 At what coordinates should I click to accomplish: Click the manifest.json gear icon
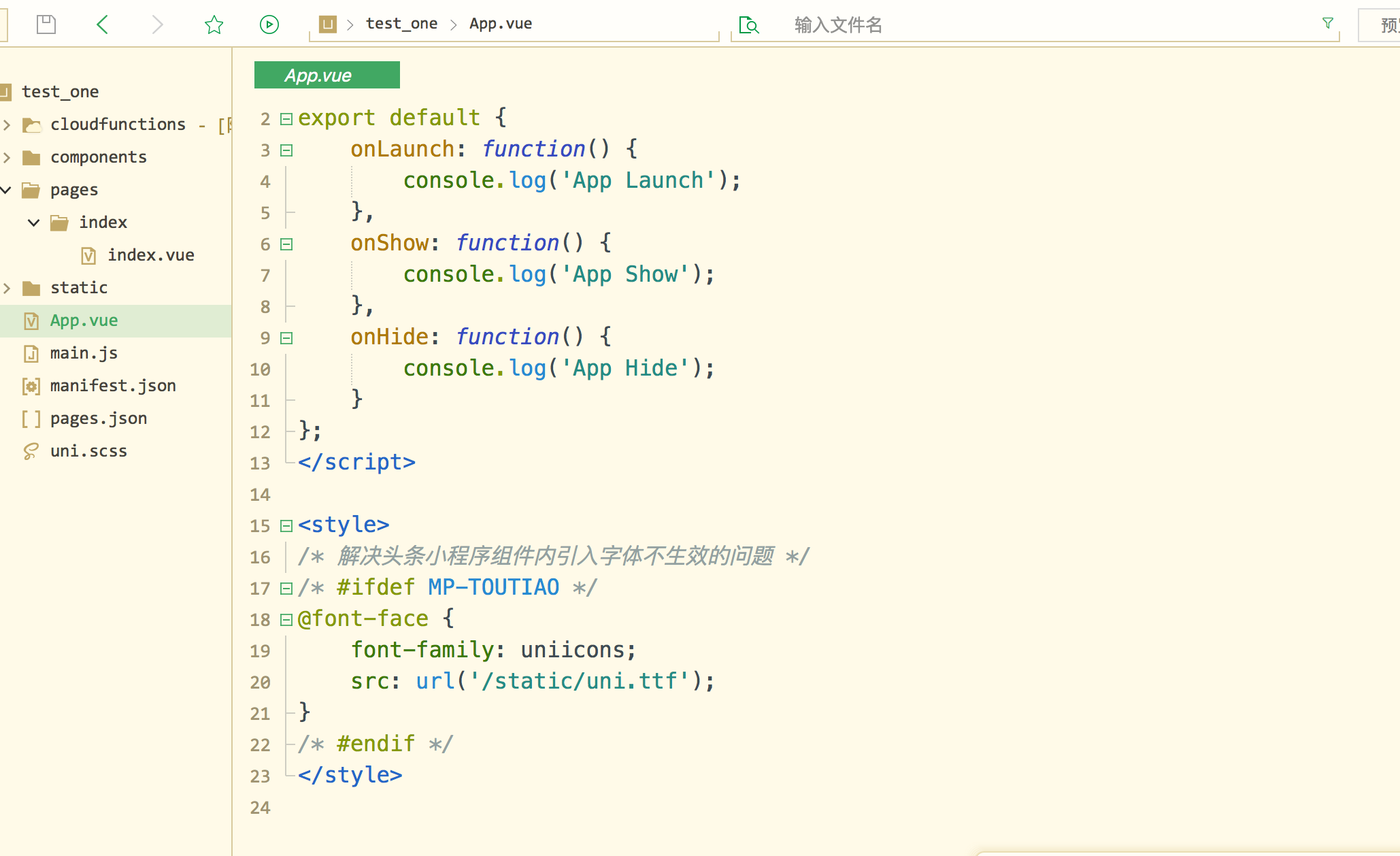31,386
